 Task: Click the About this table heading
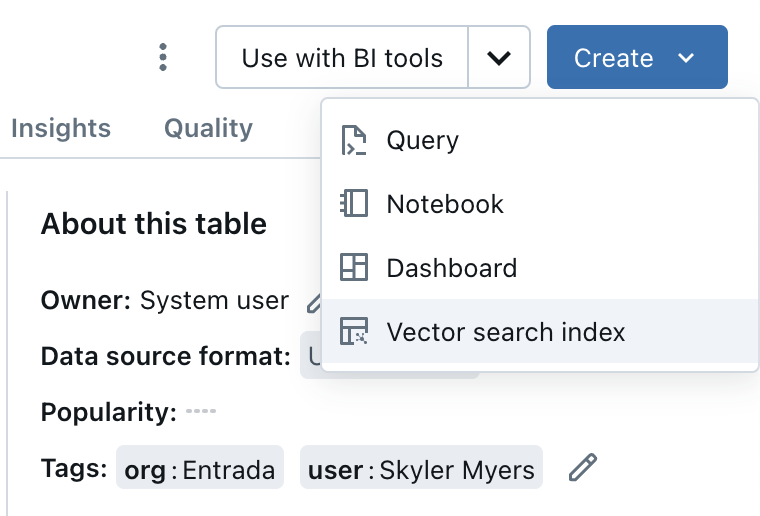[154, 224]
